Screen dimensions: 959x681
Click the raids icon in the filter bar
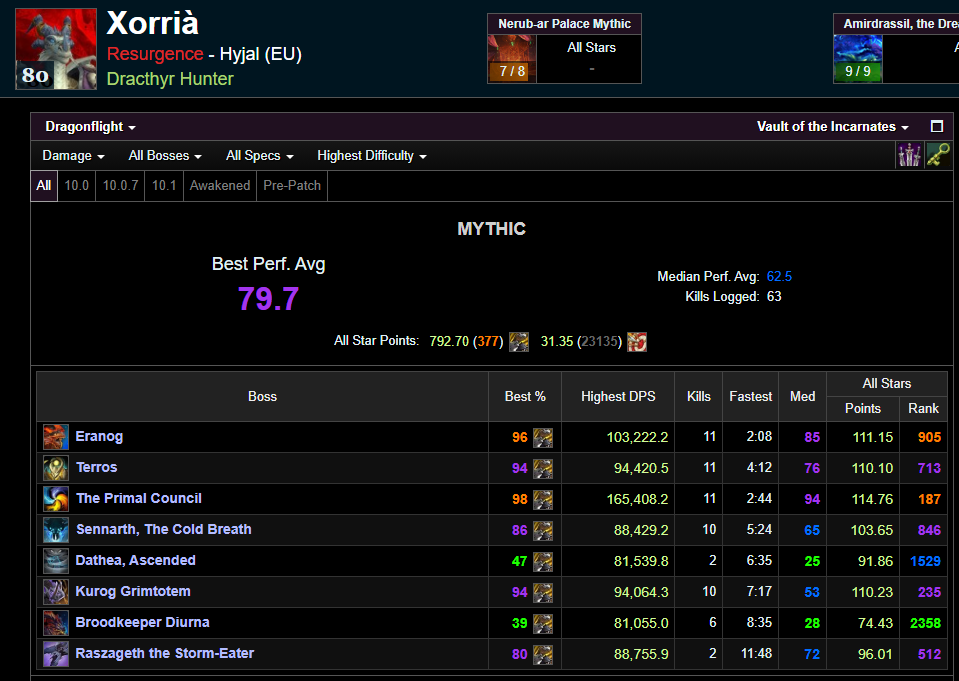[909, 155]
